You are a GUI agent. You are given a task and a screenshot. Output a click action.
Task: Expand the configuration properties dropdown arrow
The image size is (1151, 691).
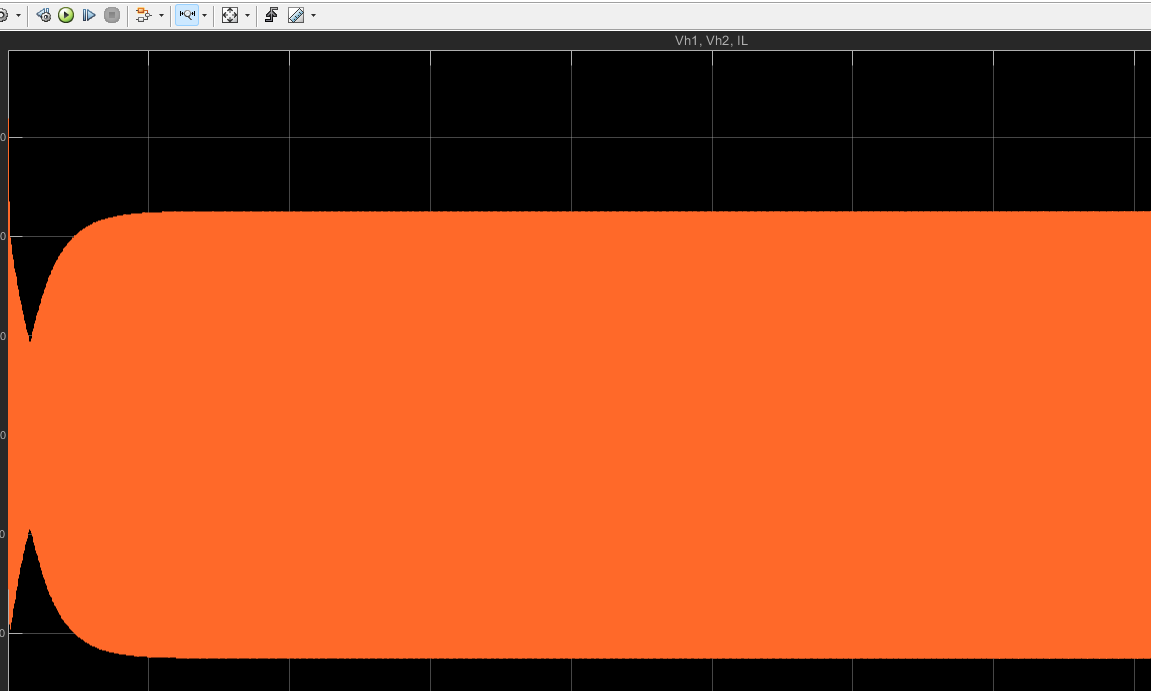click(x=18, y=15)
